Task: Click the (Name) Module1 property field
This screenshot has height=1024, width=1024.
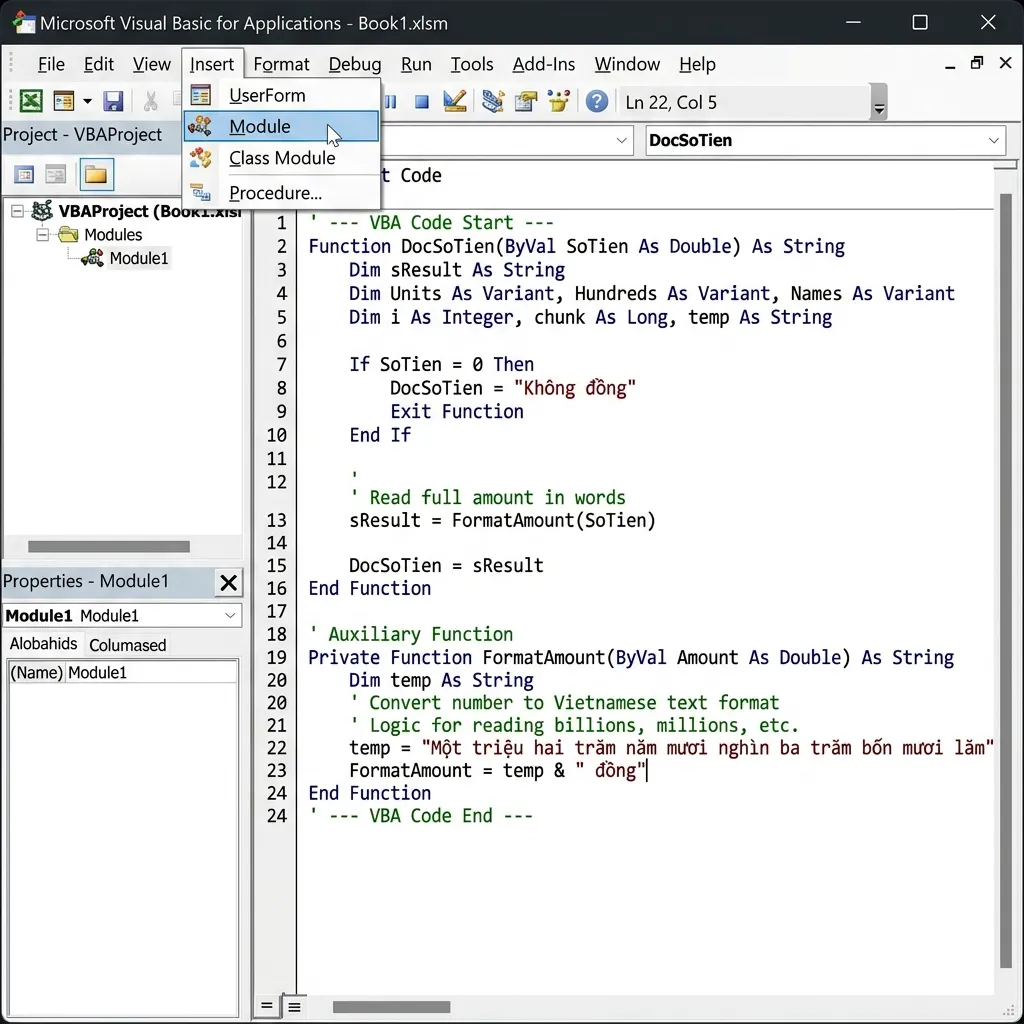Action: pyautogui.click(x=122, y=672)
